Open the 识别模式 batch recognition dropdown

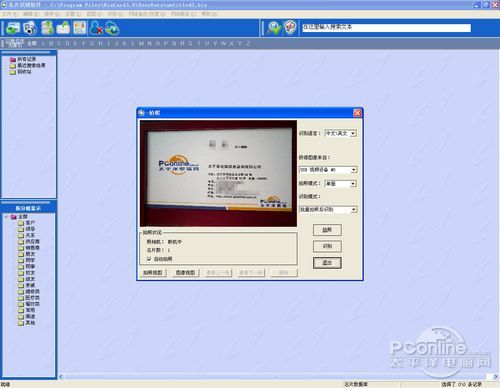pos(328,209)
